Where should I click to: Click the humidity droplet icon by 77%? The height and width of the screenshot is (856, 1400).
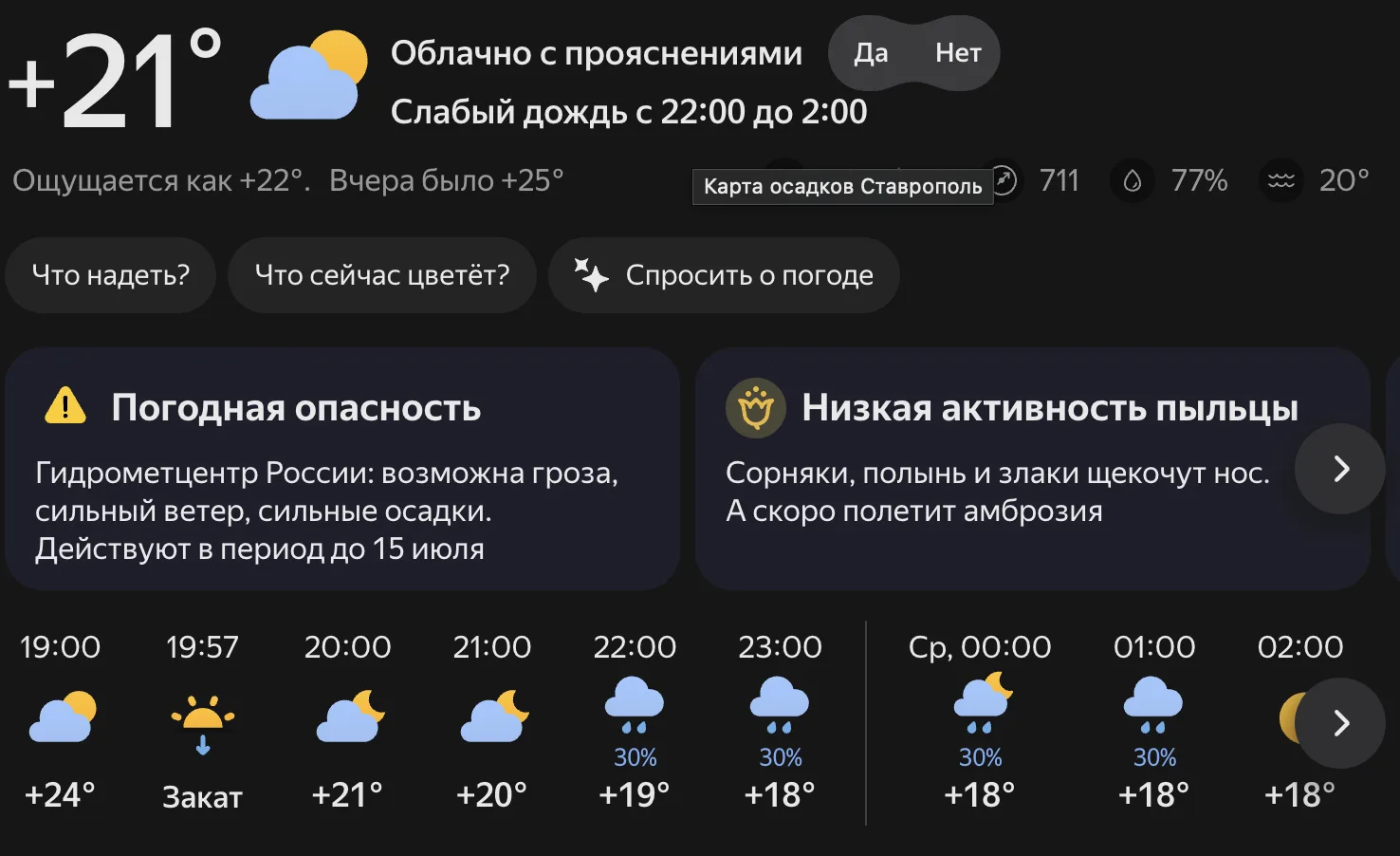pyautogui.click(x=1133, y=180)
